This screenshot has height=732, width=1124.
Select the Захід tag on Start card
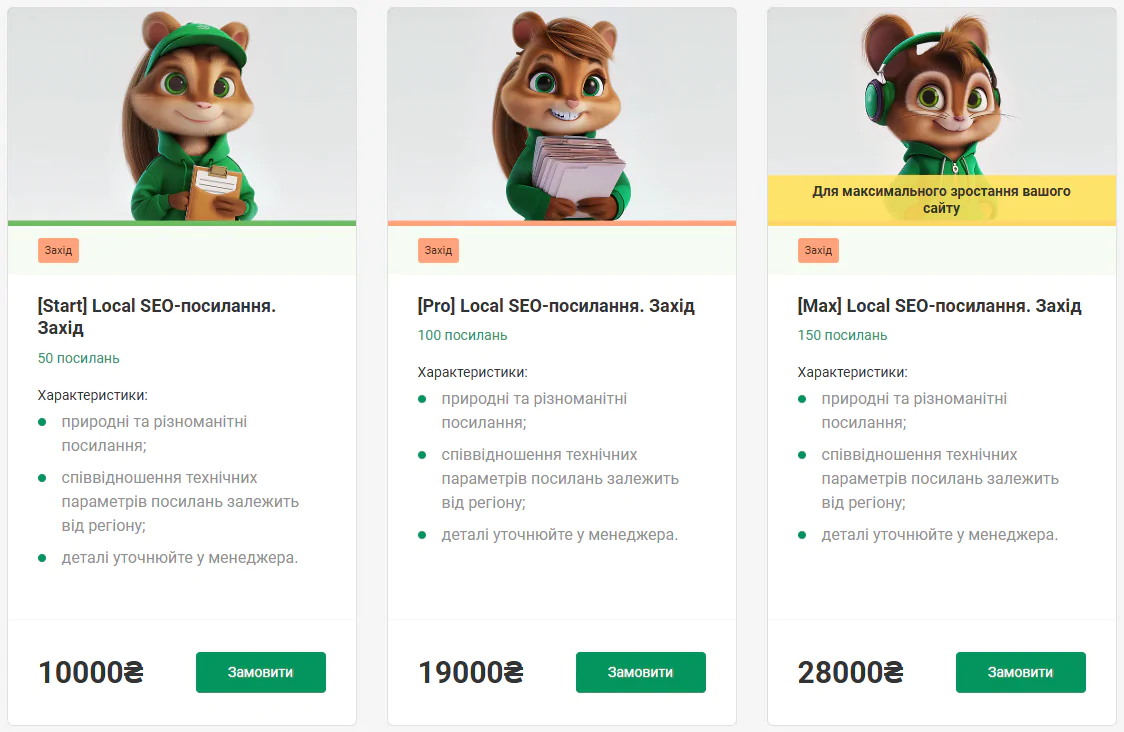tap(58, 250)
